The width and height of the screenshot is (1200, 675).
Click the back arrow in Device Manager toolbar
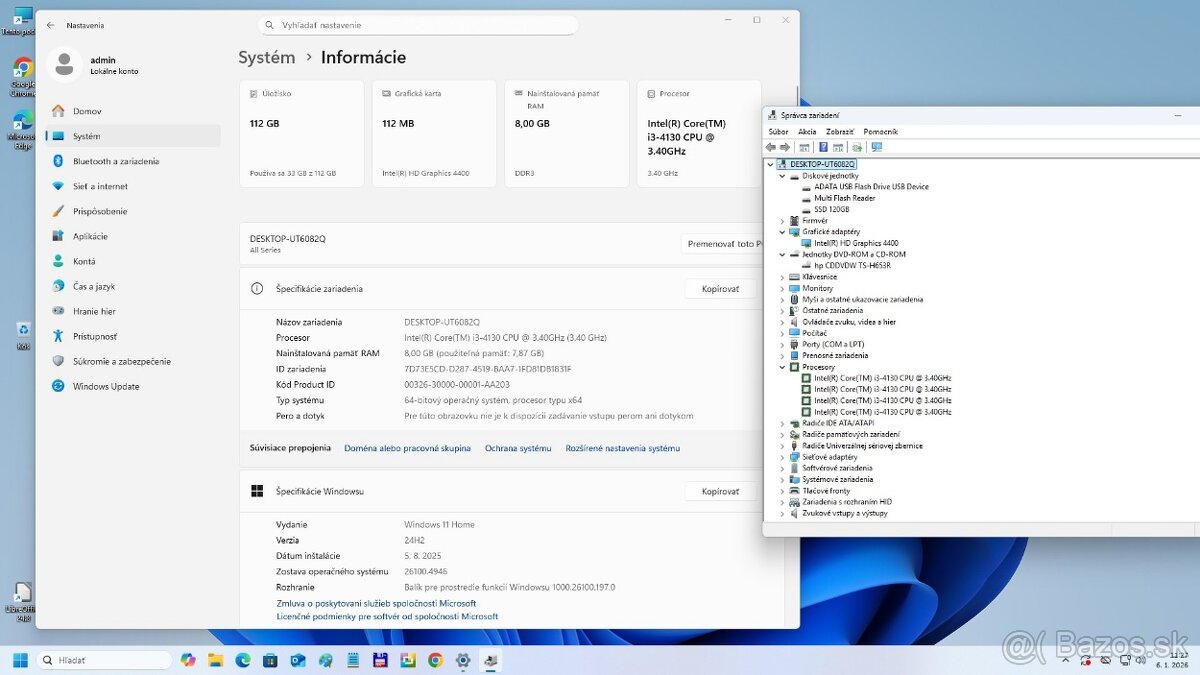tap(771, 147)
